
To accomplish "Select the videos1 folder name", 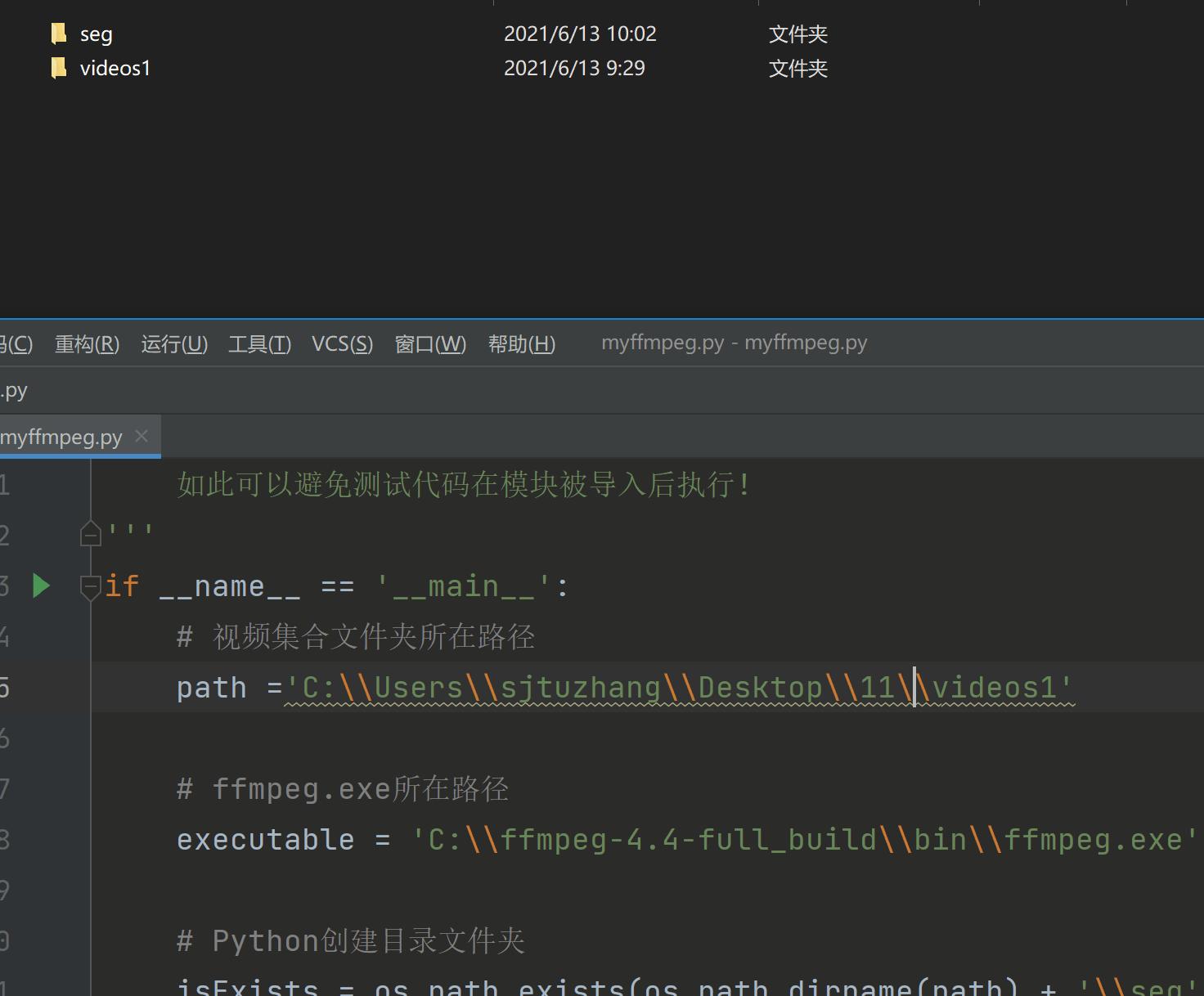I will tap(115, 67).
